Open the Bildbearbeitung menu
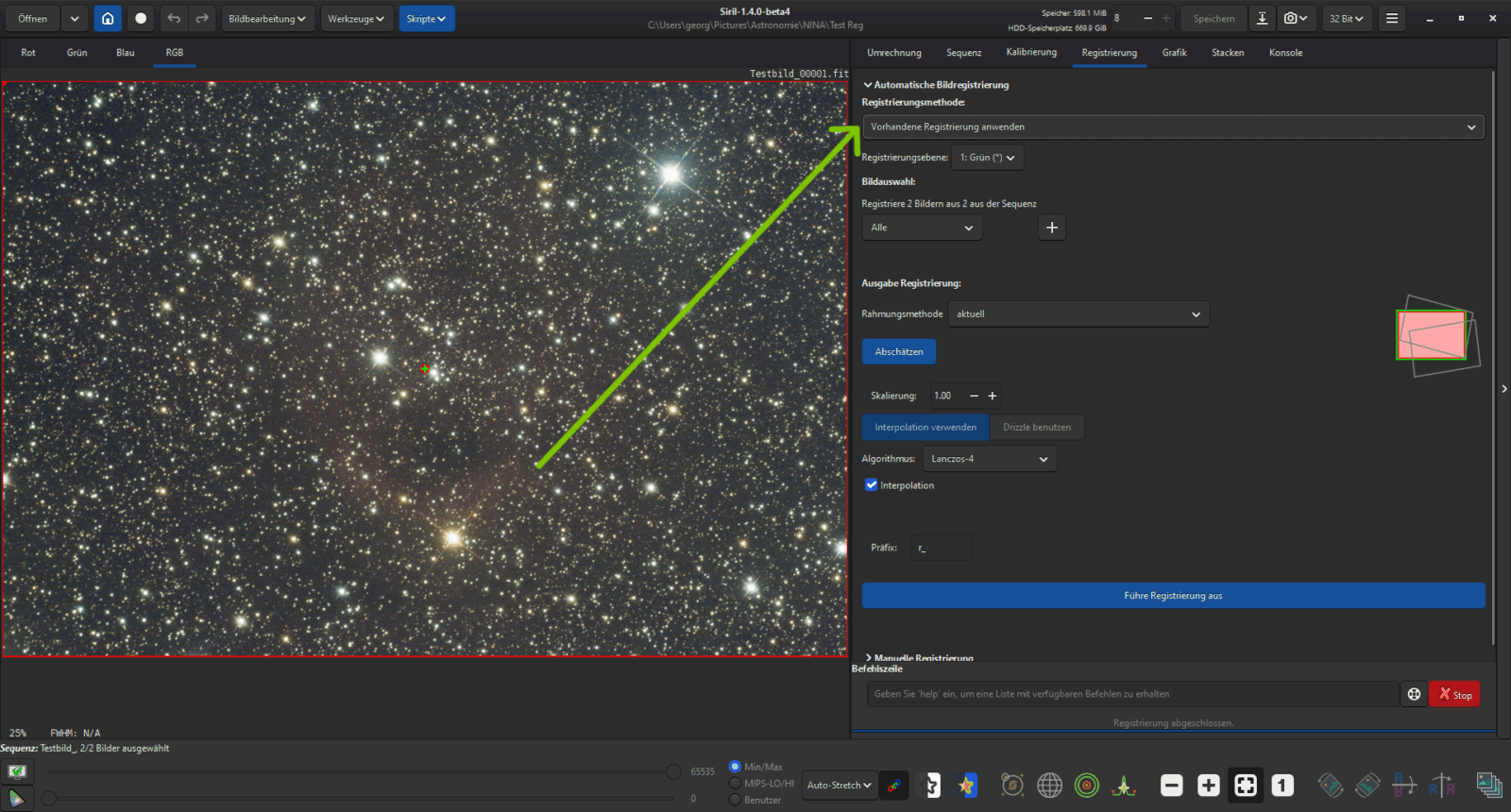Screen dimensions: 1511x812 tap(267, 19)
